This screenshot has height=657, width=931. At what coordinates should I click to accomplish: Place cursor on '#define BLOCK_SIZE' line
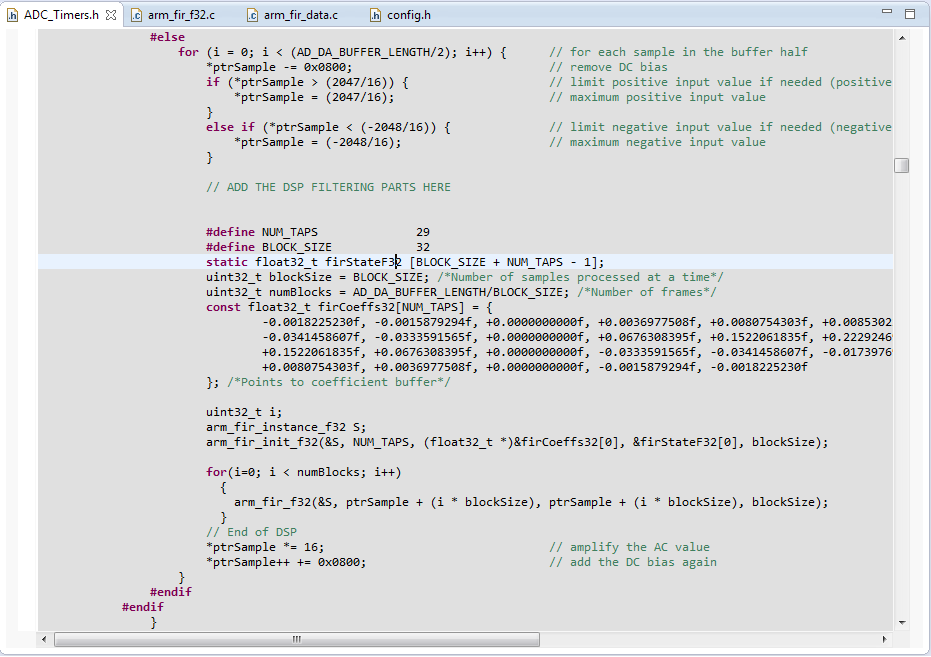pyautogui.click(x=318, y=247)
